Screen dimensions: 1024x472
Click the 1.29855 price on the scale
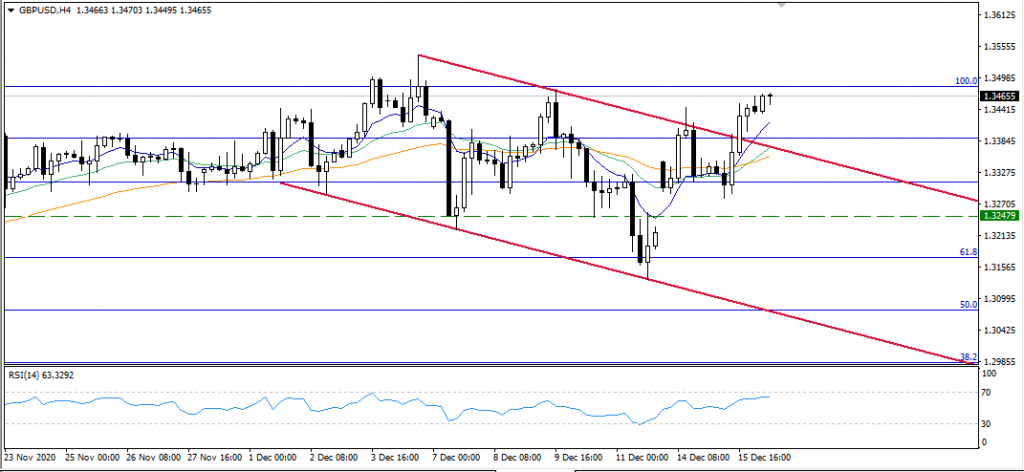[1000, 361]
